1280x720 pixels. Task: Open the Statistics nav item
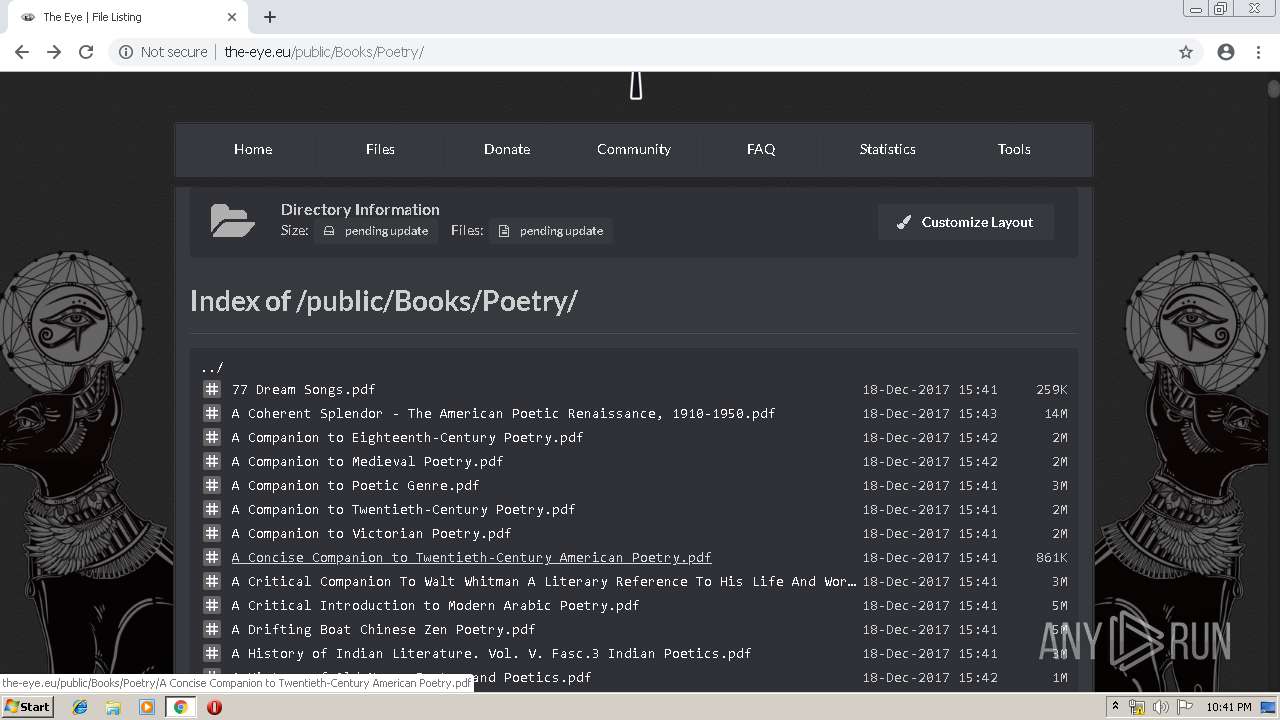point(888,149)
